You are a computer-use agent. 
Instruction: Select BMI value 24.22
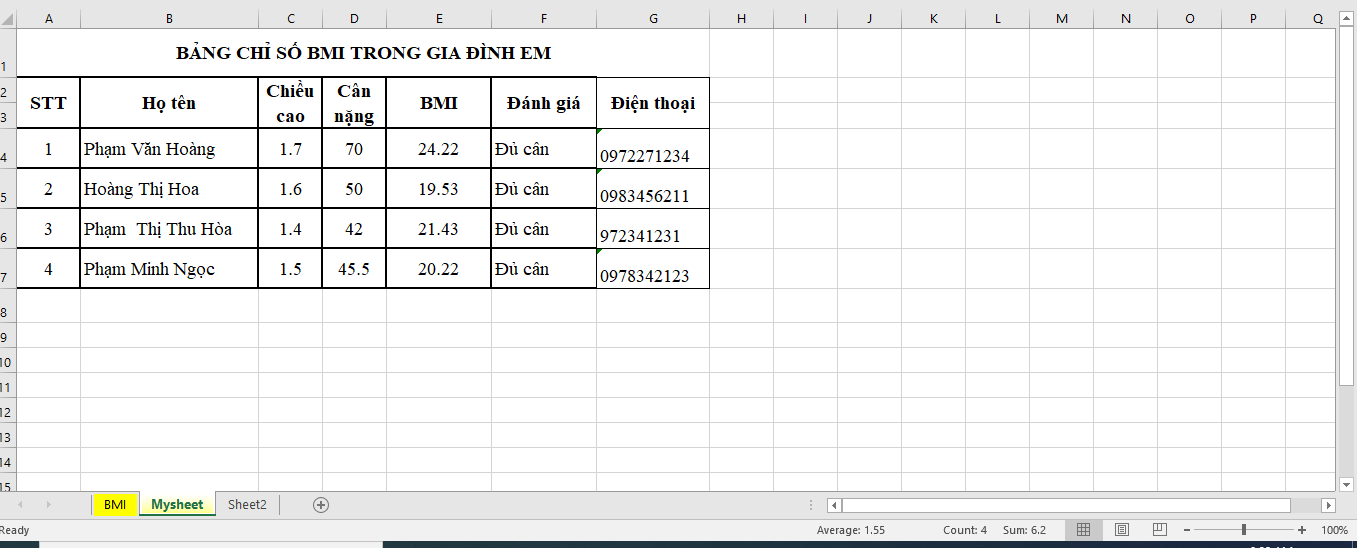tap(439, 149)
